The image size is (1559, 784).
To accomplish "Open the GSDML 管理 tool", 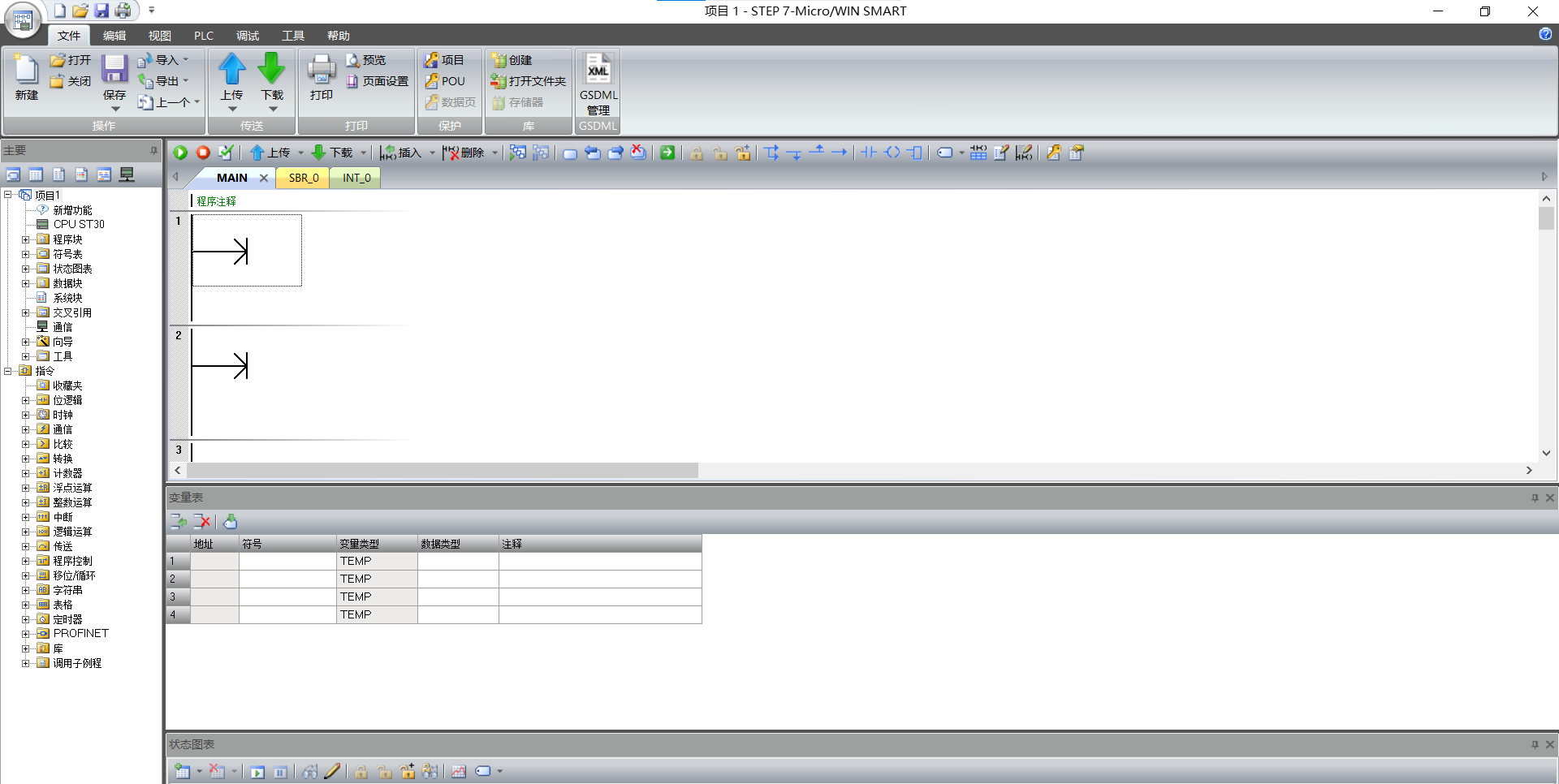I will (598, 81).
